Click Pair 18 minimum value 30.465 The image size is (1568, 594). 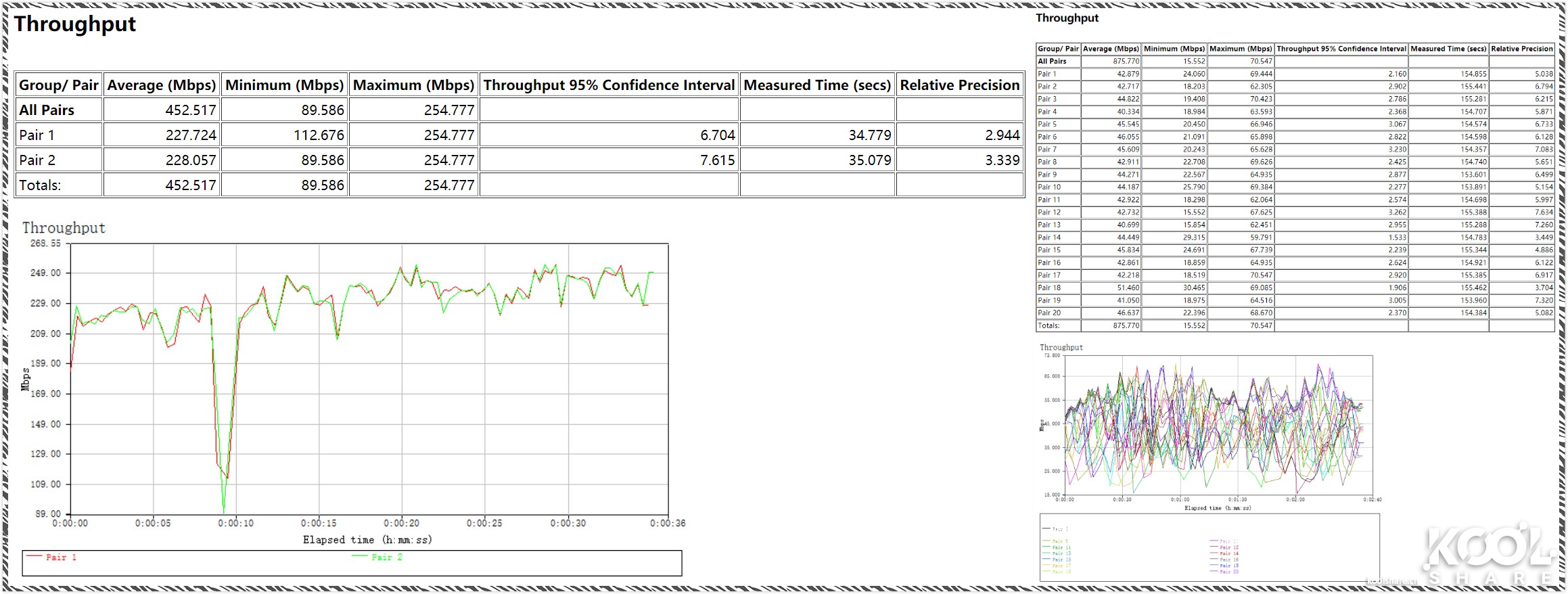coord(1194,288)
